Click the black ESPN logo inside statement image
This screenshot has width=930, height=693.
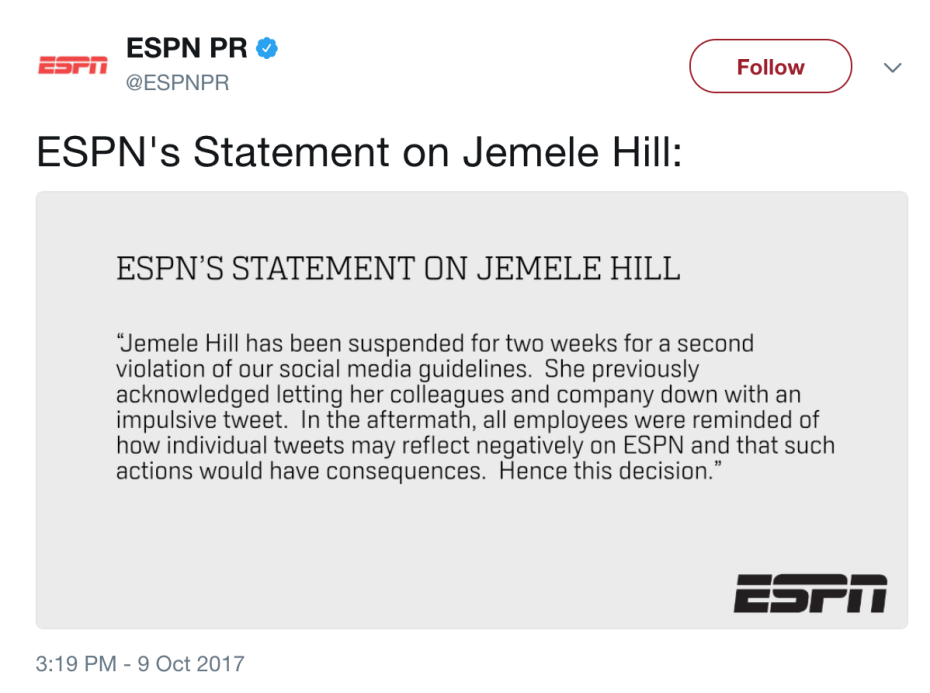(809, 593)
